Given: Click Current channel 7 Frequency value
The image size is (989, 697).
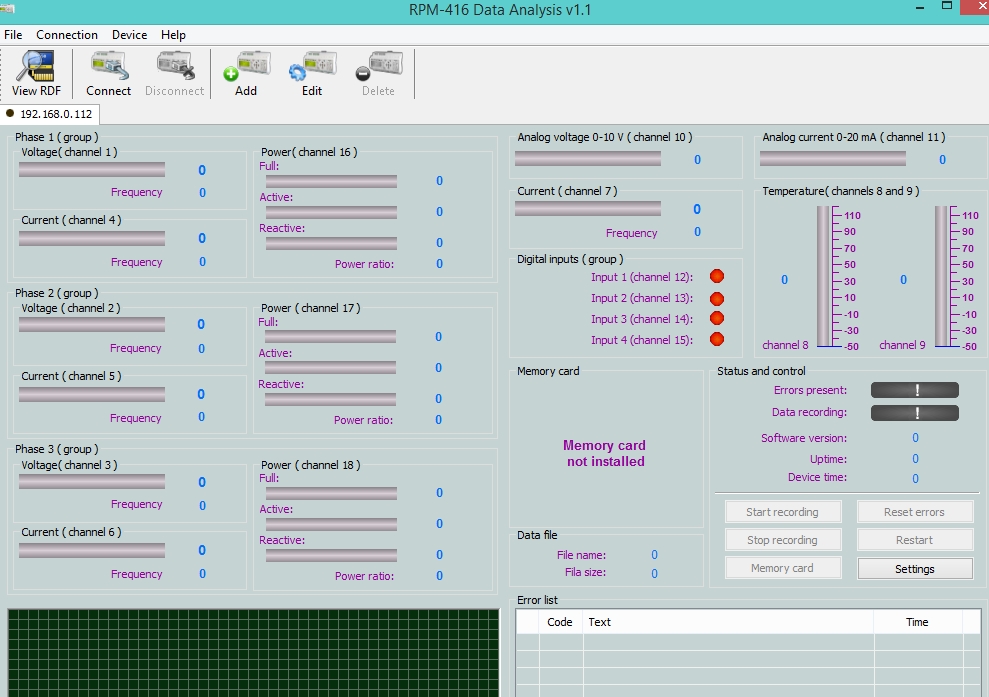Looking at the screenshot, I should [x=697, y=231].
